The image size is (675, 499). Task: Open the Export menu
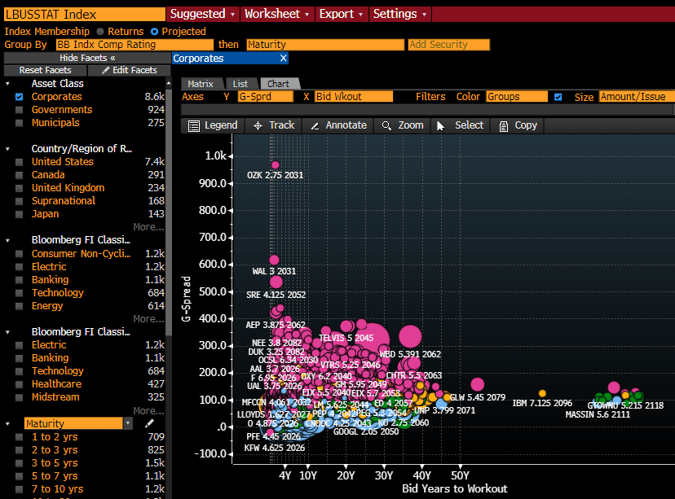point(341,14)
